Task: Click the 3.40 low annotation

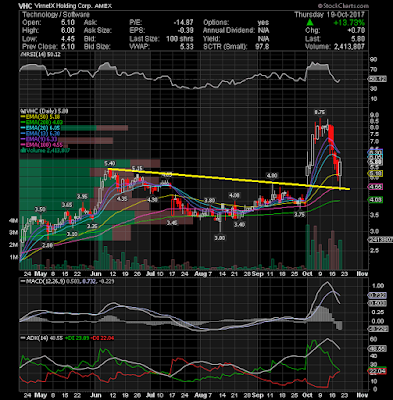Action: click(x=239, y=225)
